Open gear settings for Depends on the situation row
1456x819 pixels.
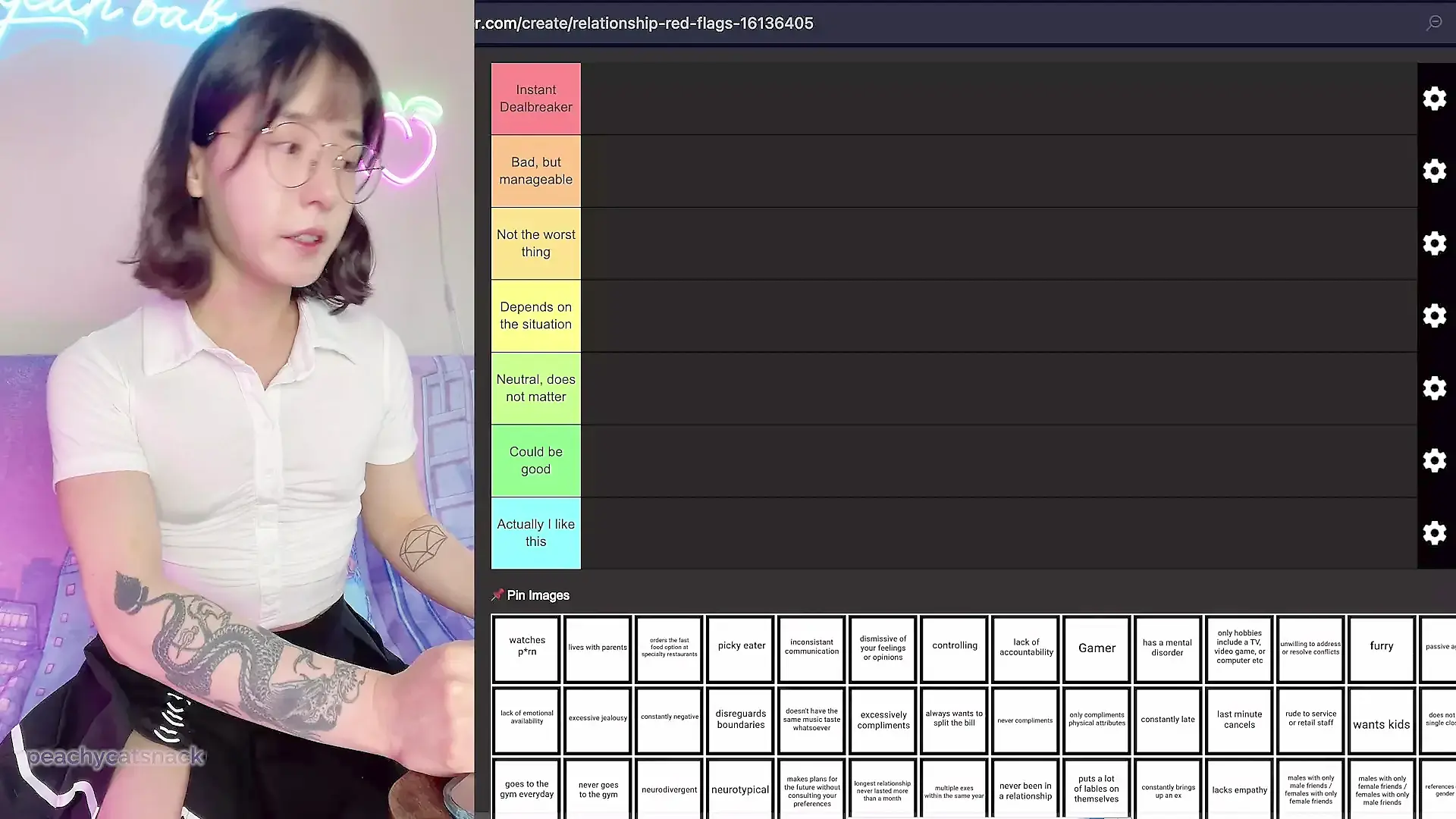pyautogui.click(x=1434, y=315)
